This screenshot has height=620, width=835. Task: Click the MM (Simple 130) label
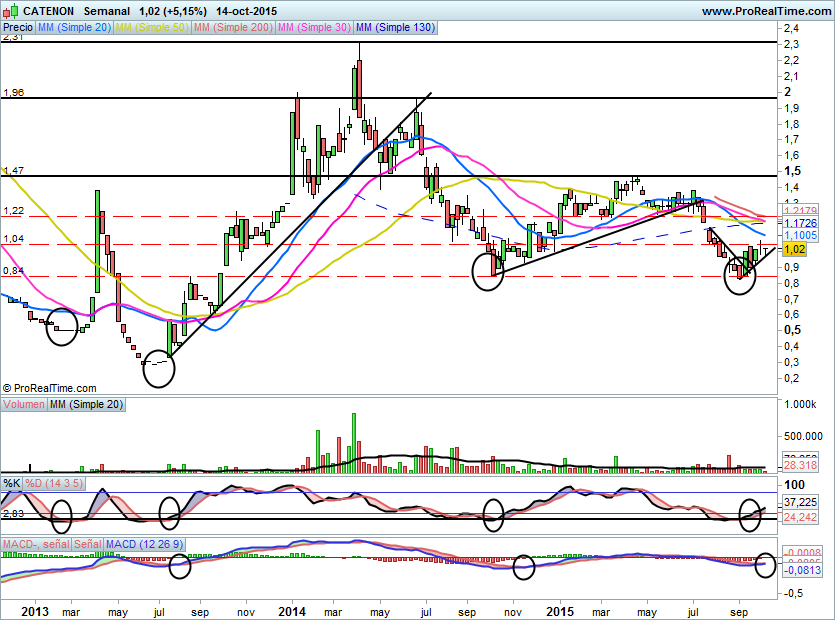396,28
